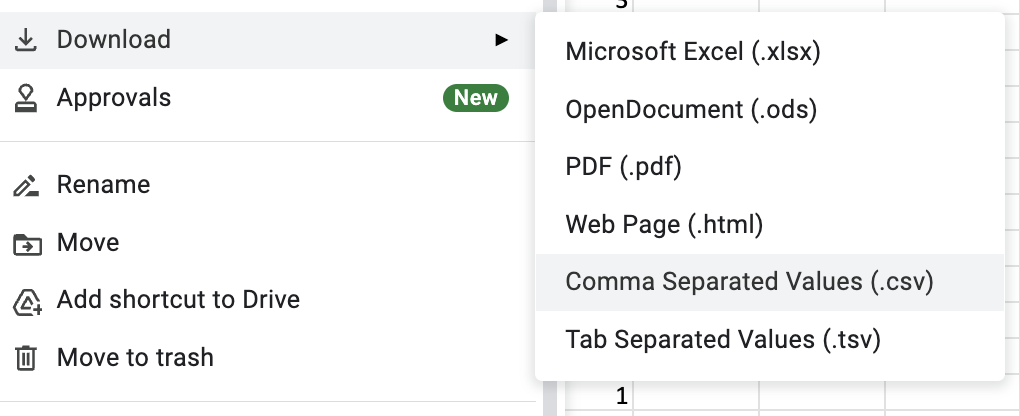
Task: Click the Add shortcut to Drive icon
Action: 27,302
